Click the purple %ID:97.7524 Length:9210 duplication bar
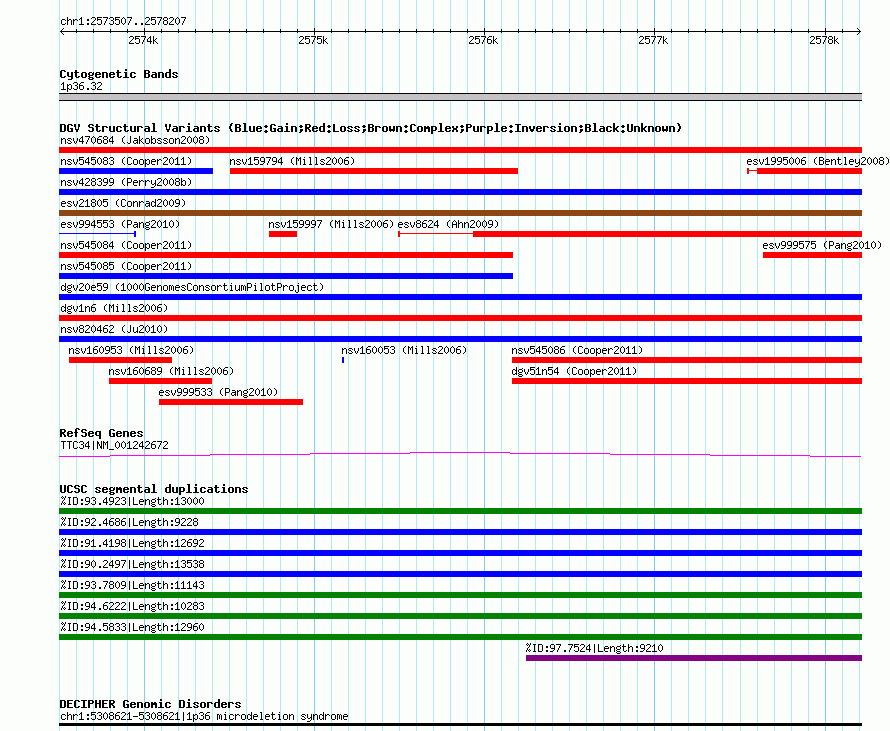This screenshot has height=731, width=890. (694, 658)
